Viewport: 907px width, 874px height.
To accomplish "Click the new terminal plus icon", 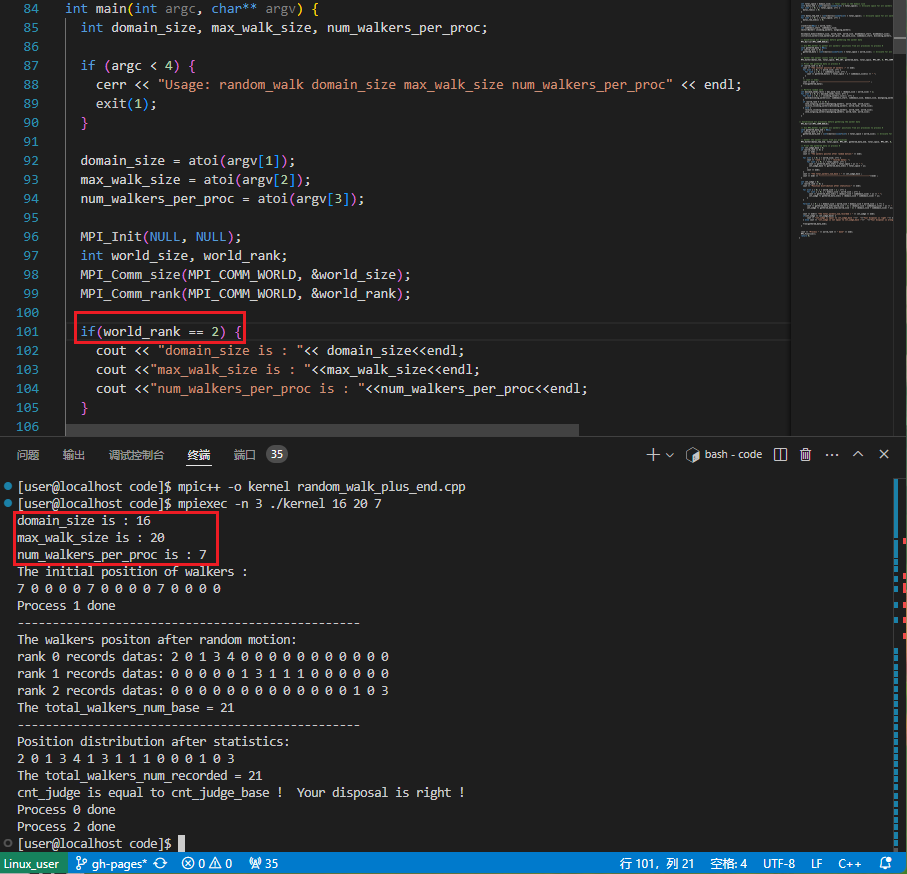I will pyautogui.click(x=652, y=455).
